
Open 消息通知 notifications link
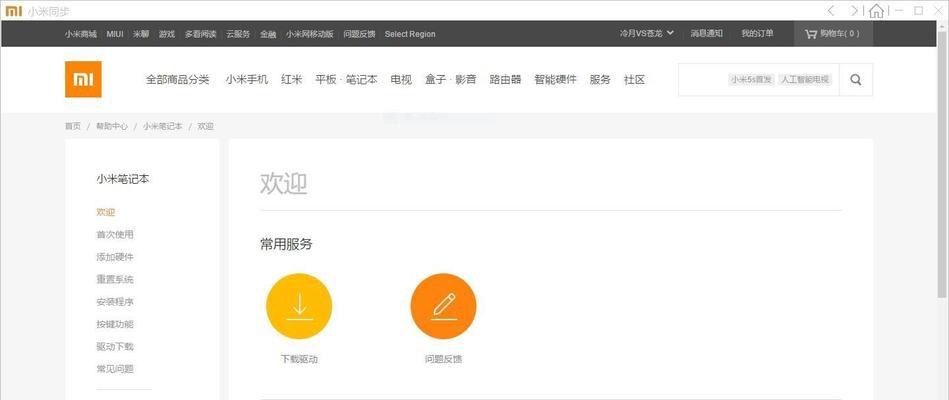point(706,34)
